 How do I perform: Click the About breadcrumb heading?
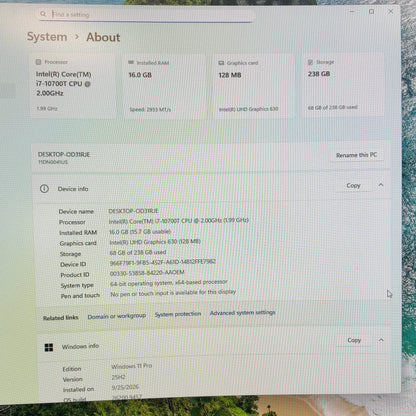tap(103, 37)
